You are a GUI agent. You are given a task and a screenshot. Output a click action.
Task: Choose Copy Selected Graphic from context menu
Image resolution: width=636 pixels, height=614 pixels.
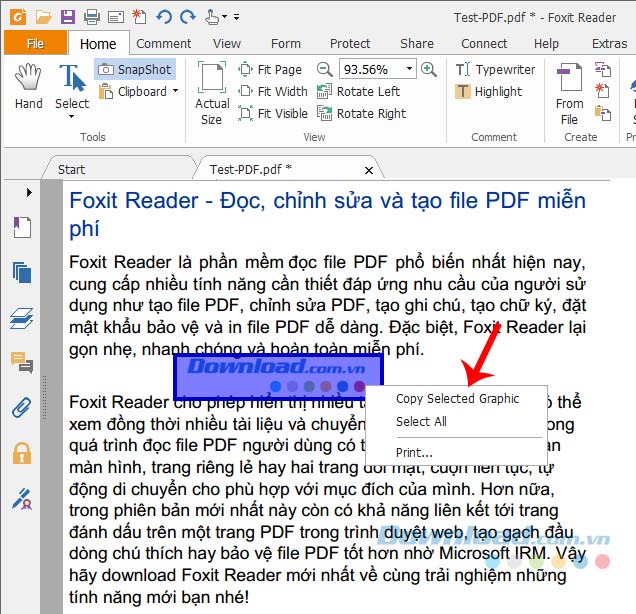[457, 398]
